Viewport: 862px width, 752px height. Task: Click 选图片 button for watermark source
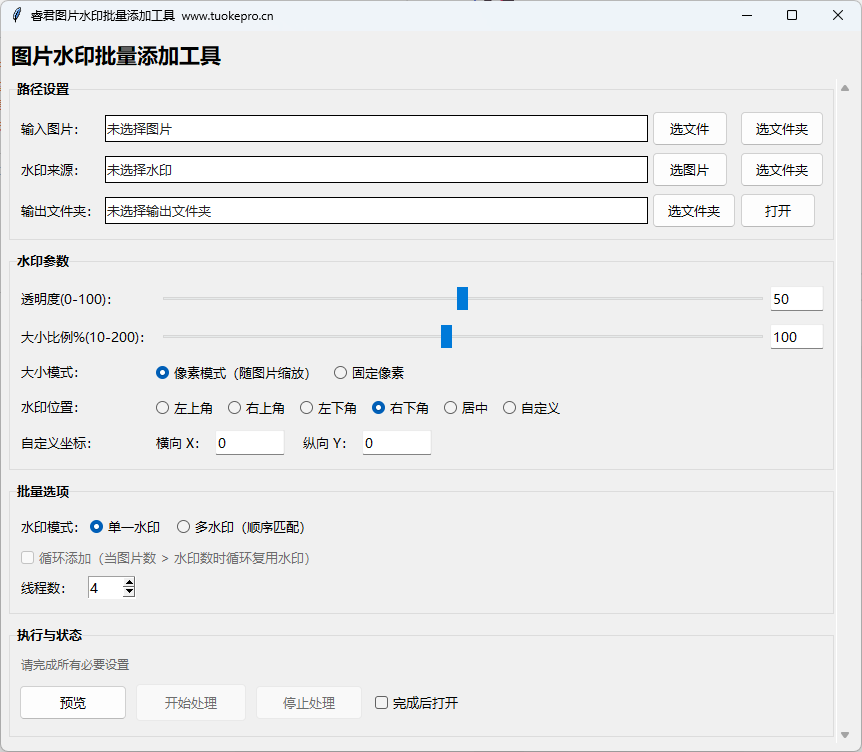pos(689,170)
